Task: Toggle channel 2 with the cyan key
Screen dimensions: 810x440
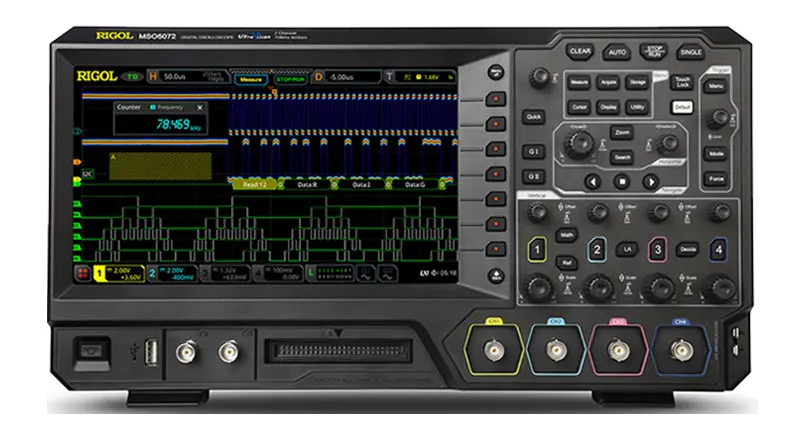Action: [597, 250]
